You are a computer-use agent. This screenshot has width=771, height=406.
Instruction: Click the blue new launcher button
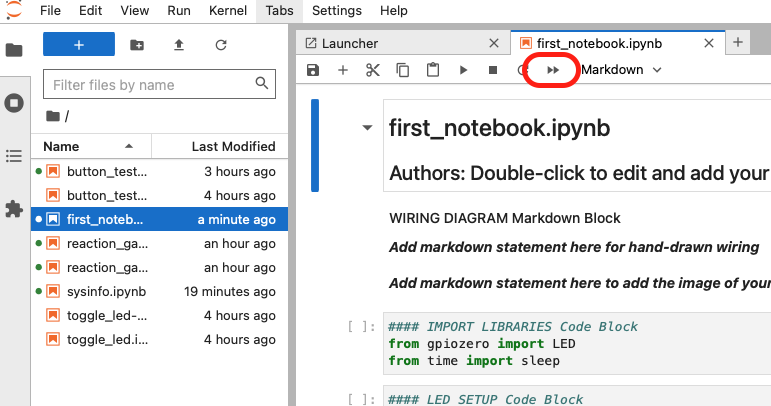pyautogui.click(x=79, y=45)
